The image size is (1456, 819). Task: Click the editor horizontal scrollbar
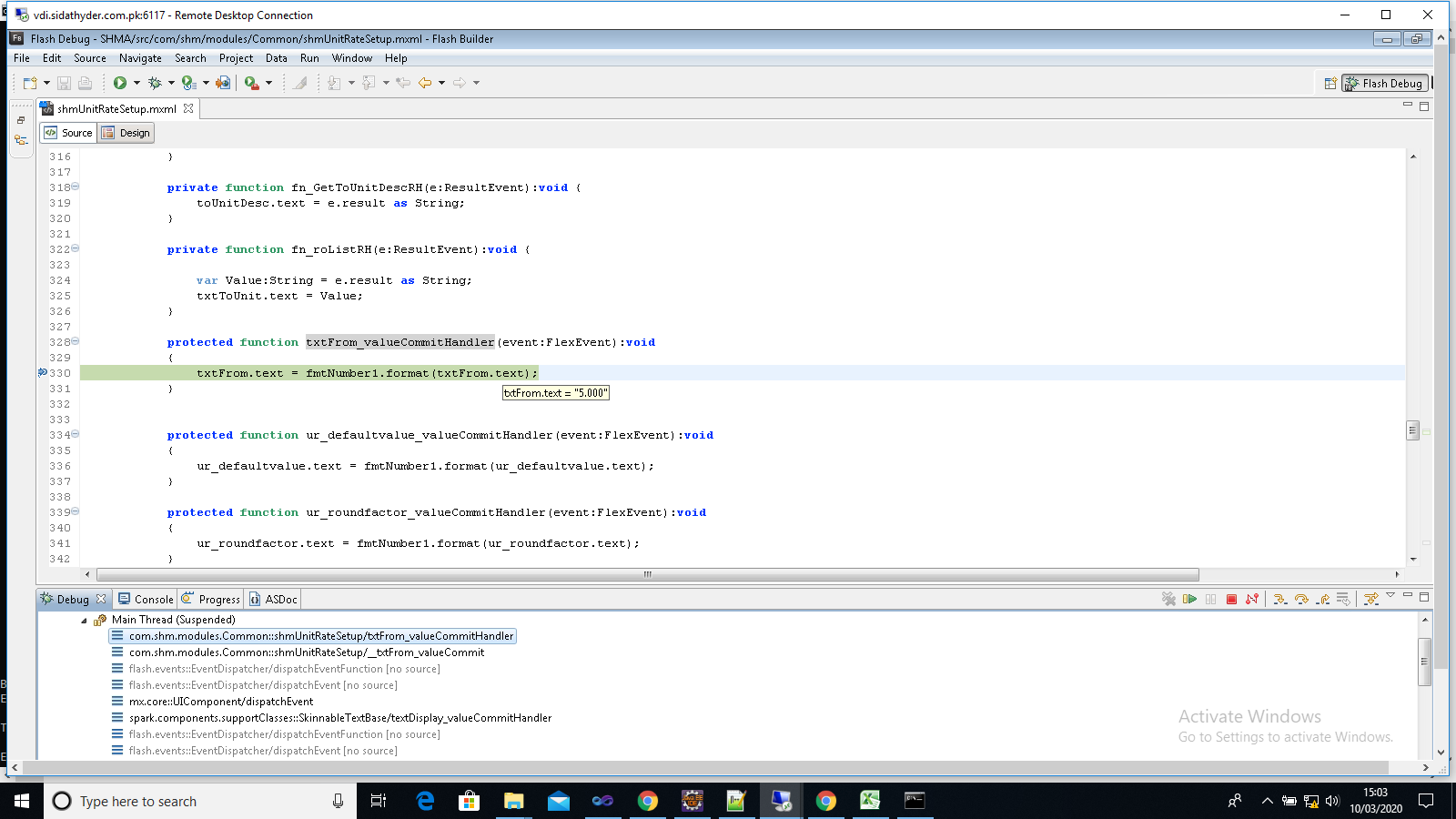tap(648, 574)
